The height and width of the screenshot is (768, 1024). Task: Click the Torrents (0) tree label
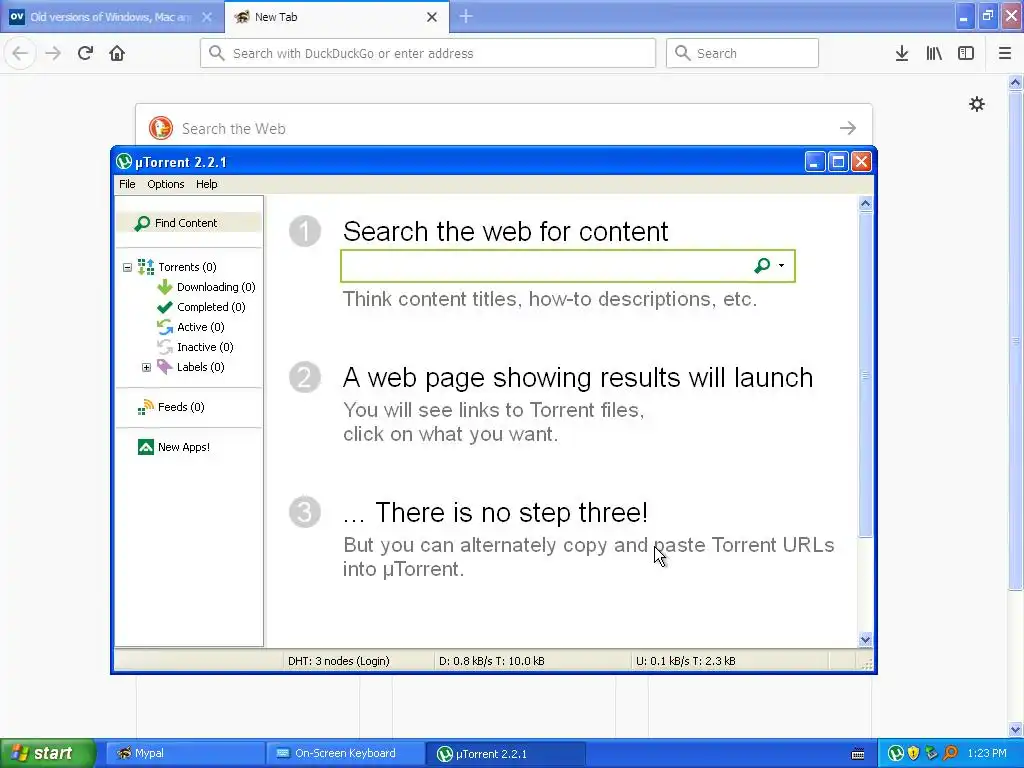[187, 267]
